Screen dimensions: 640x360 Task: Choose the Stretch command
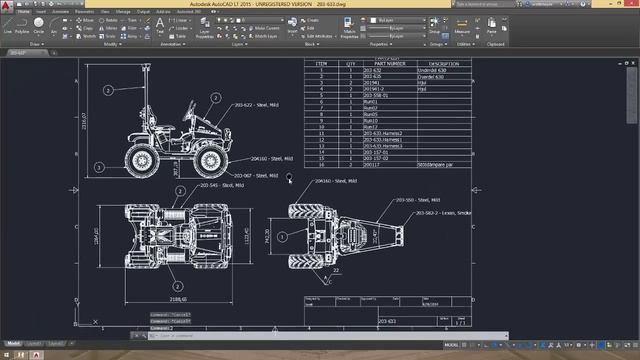coord(86,36)
